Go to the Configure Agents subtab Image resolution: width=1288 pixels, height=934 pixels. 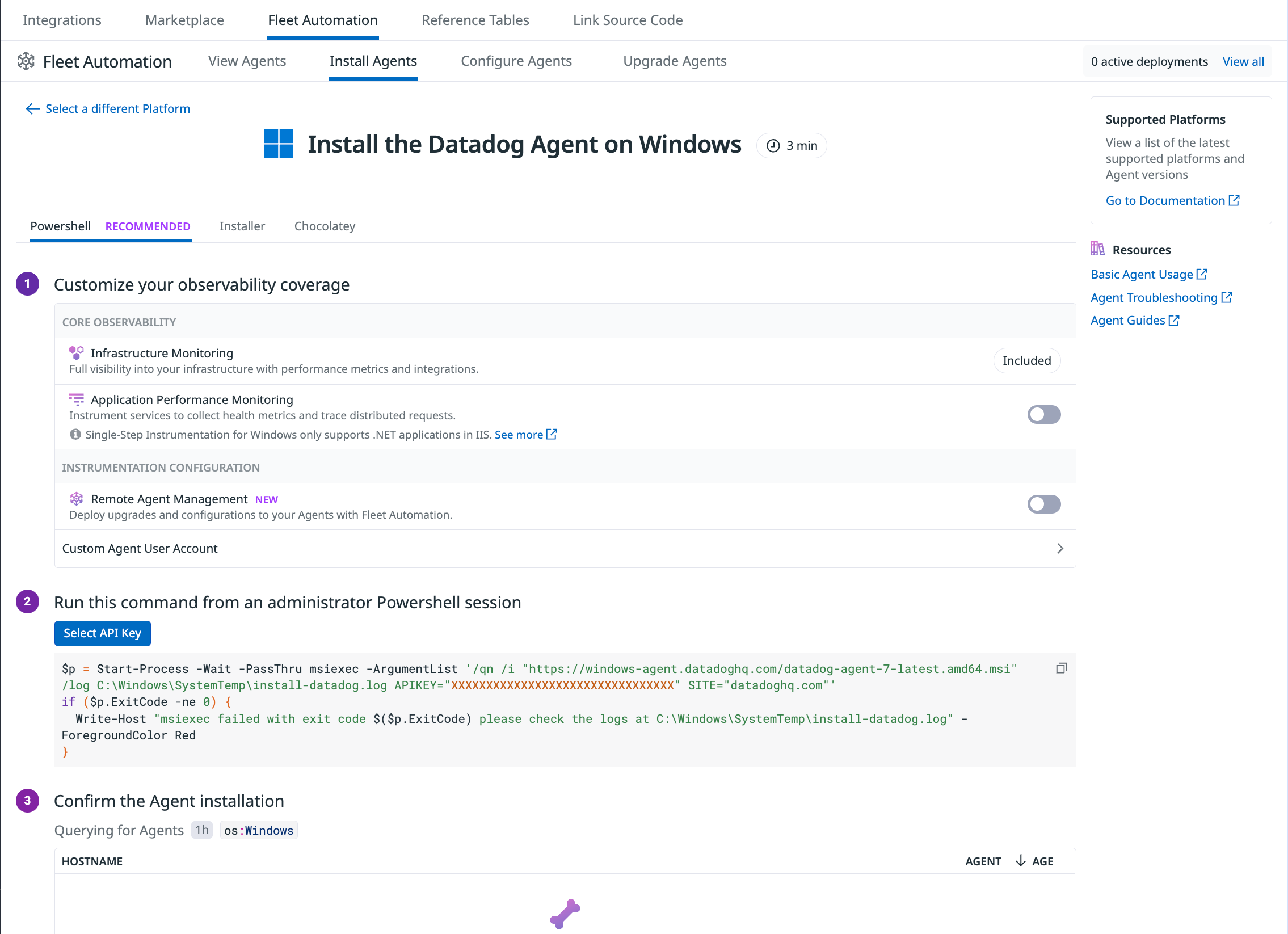click(x=516, y=61)
